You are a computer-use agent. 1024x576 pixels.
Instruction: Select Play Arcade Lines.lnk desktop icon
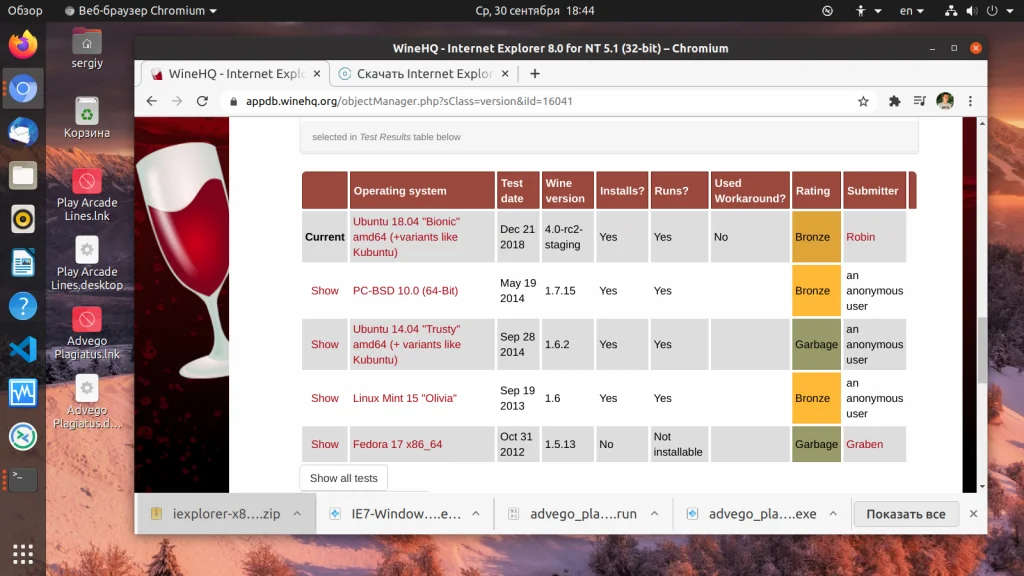[87, 195]
